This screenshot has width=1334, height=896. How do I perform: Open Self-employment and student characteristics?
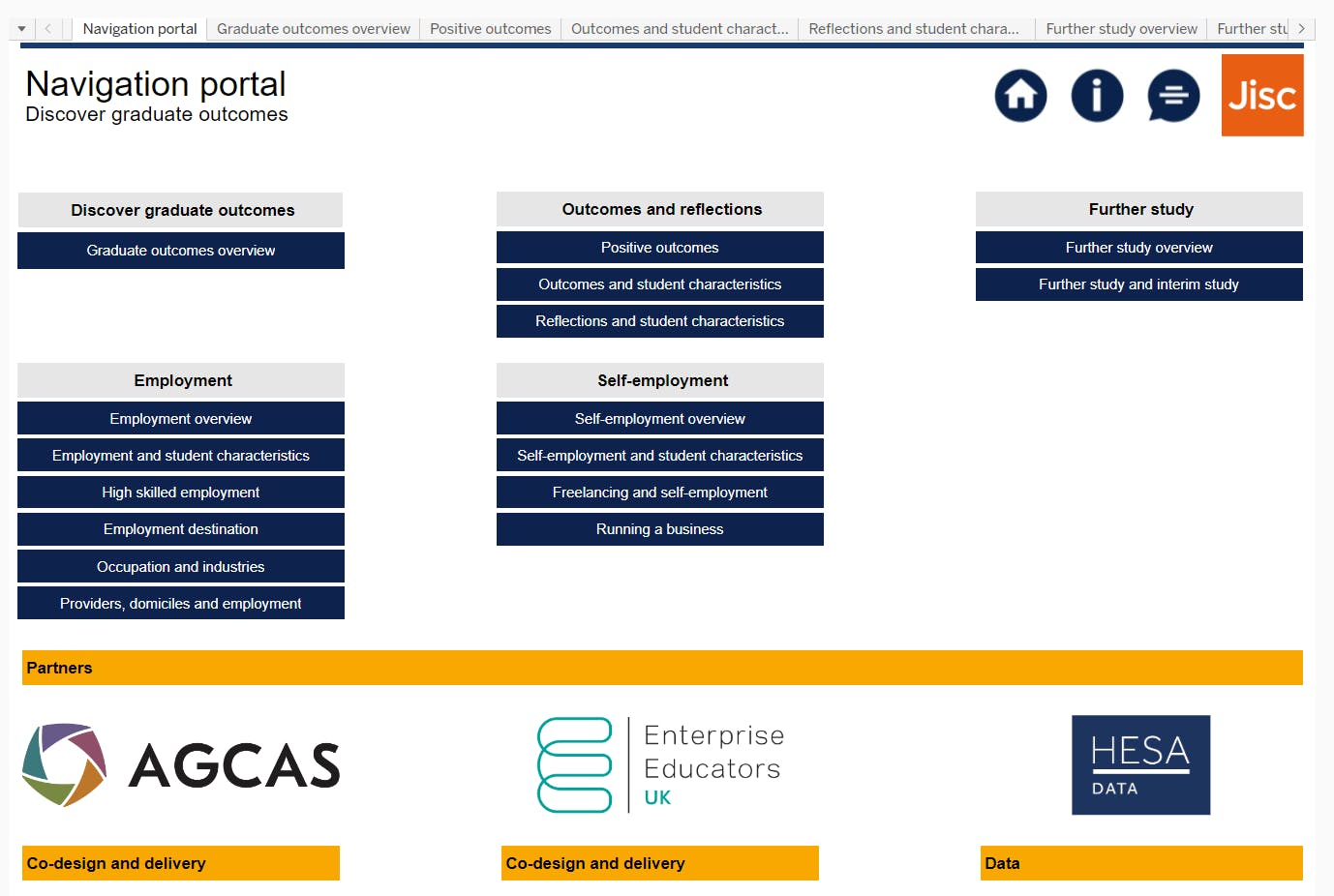tap(660, 456)
